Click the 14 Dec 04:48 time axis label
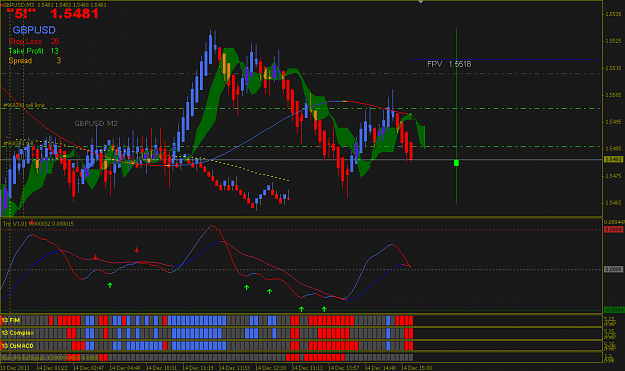625x371 pixels. (x=125, y=368)
